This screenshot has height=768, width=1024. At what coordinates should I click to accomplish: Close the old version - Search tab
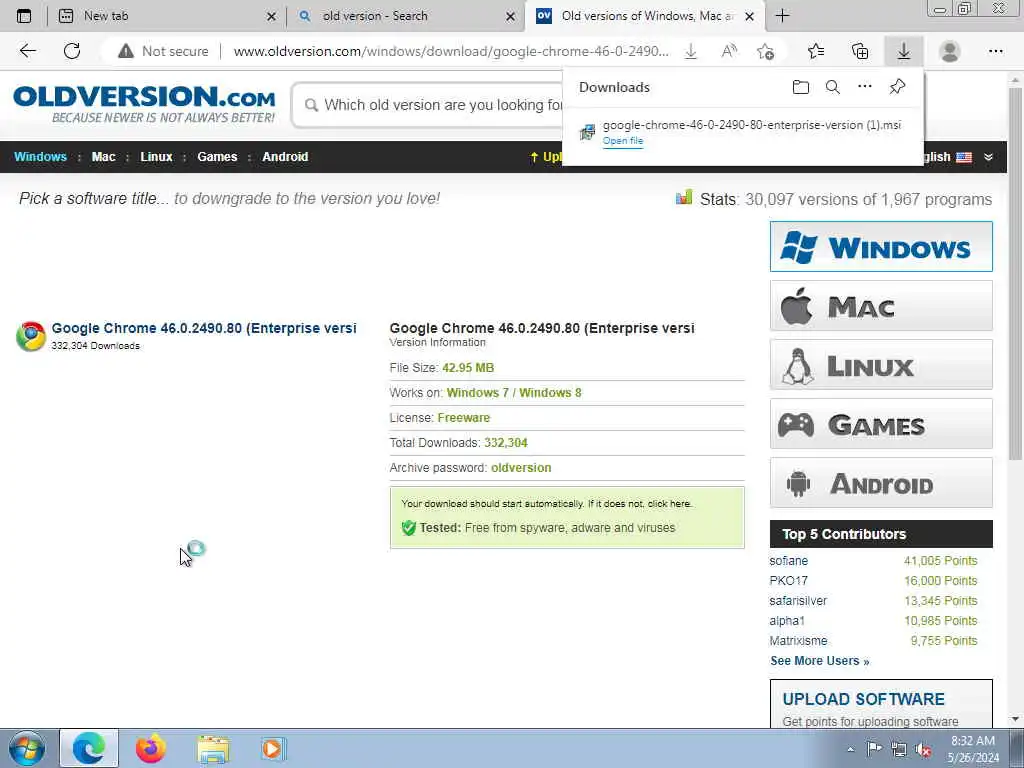pos(510,17)
